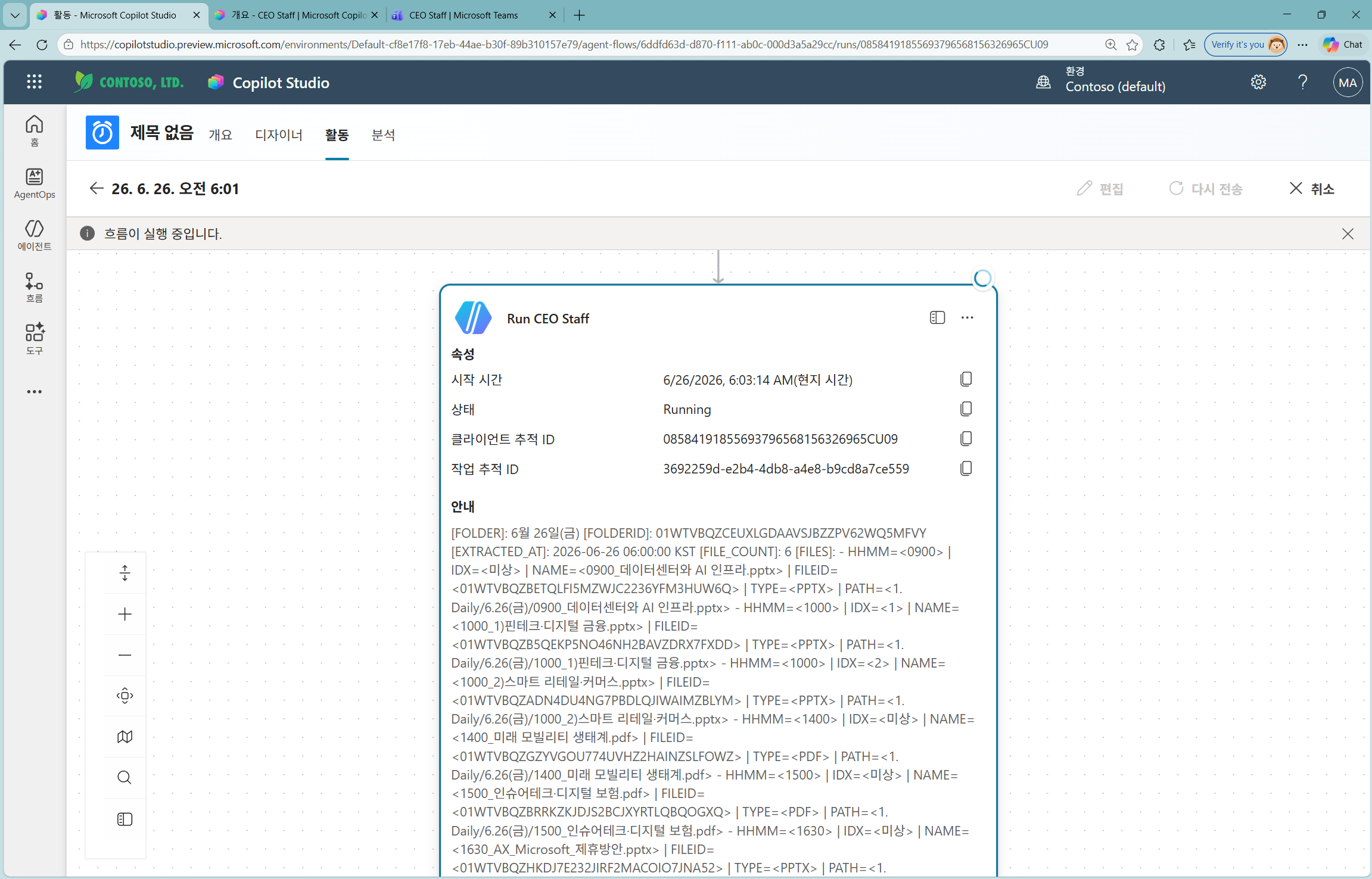Switch to the CEO Staff Microsoft Teams tab
This screenshot has width=1372, height=879.
[463, 15]
